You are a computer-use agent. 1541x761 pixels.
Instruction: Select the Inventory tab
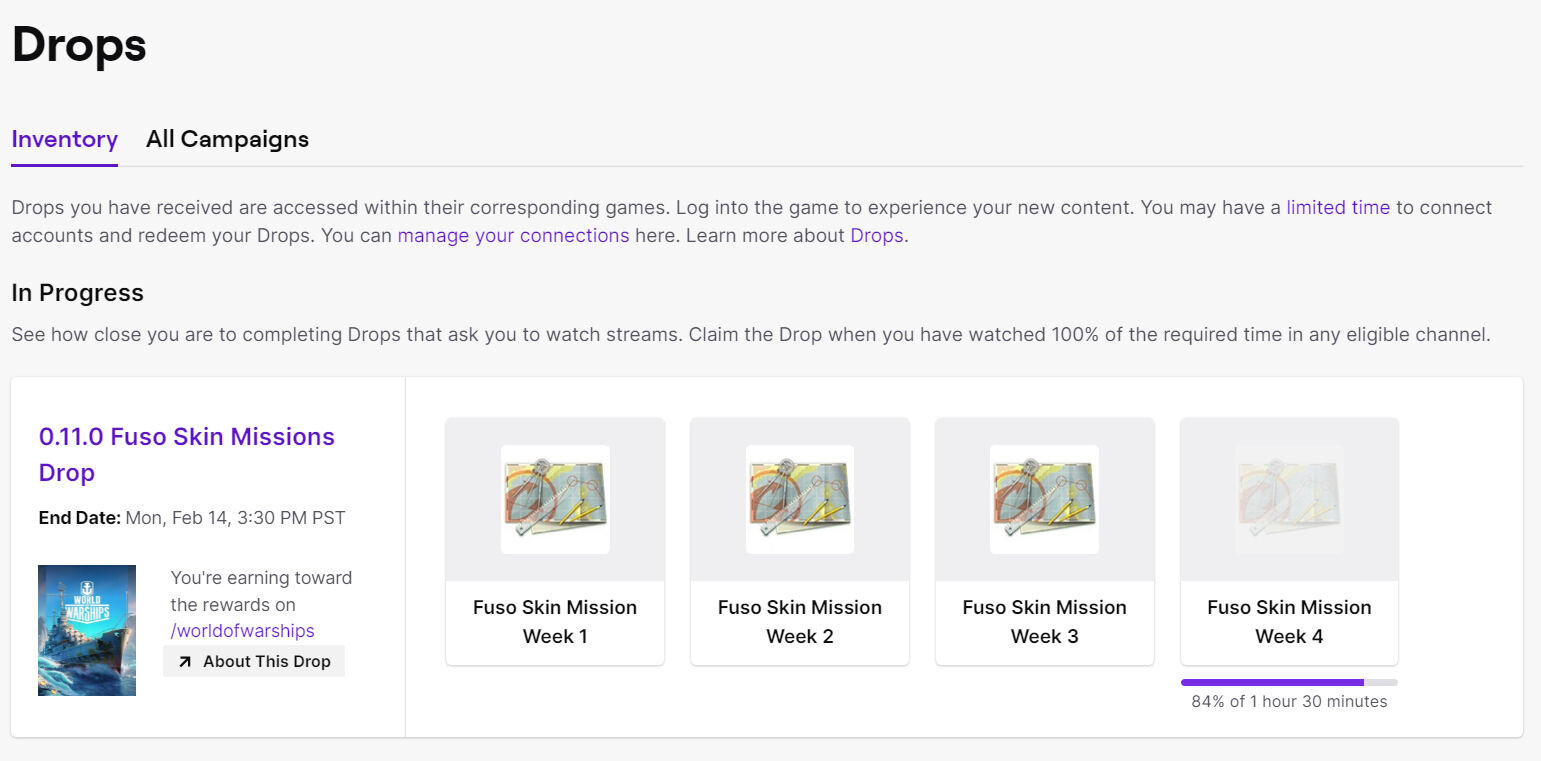(x=65, y=139)
